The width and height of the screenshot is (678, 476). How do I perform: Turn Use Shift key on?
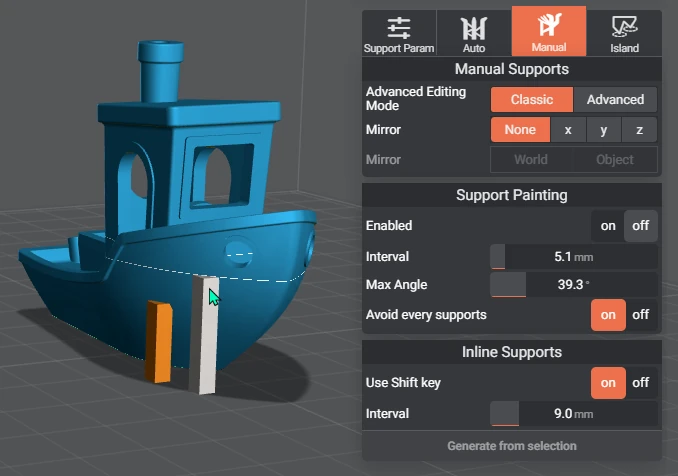608,383
